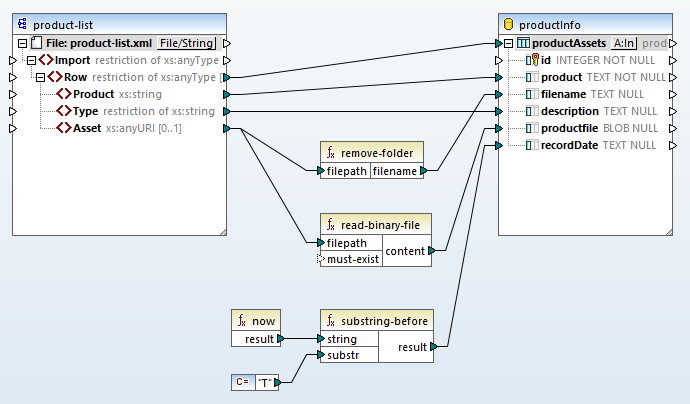Collapse the productAssets table node

pyautogui.click(x=509, y=43)
